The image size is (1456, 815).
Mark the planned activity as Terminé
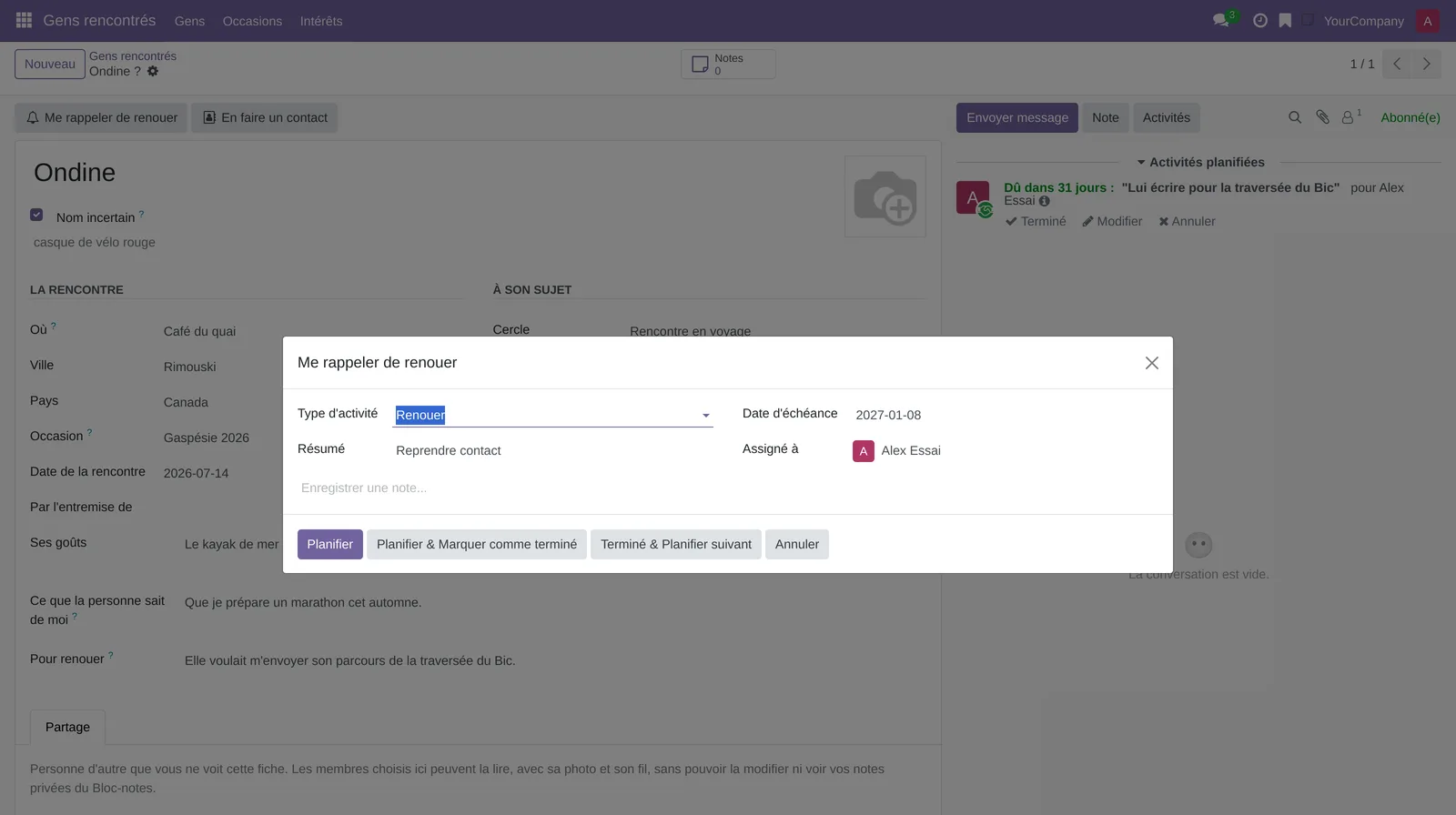pyautogui.click(x=1036, y=221)
